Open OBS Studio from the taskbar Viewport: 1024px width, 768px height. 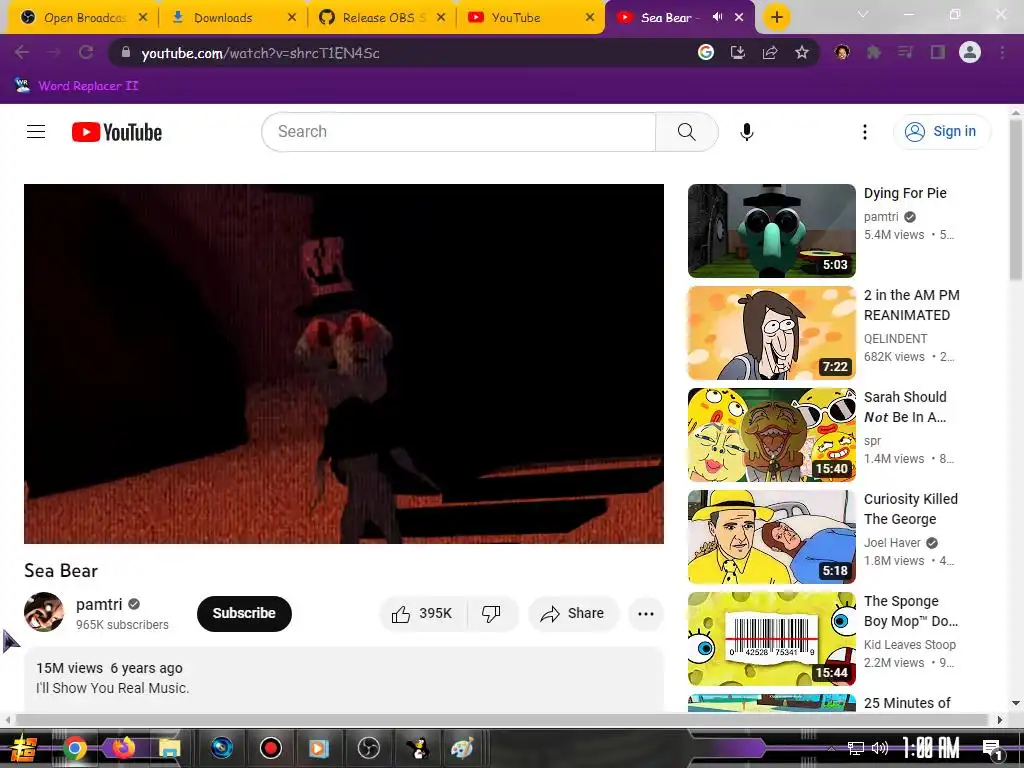(x=369, y=748)
